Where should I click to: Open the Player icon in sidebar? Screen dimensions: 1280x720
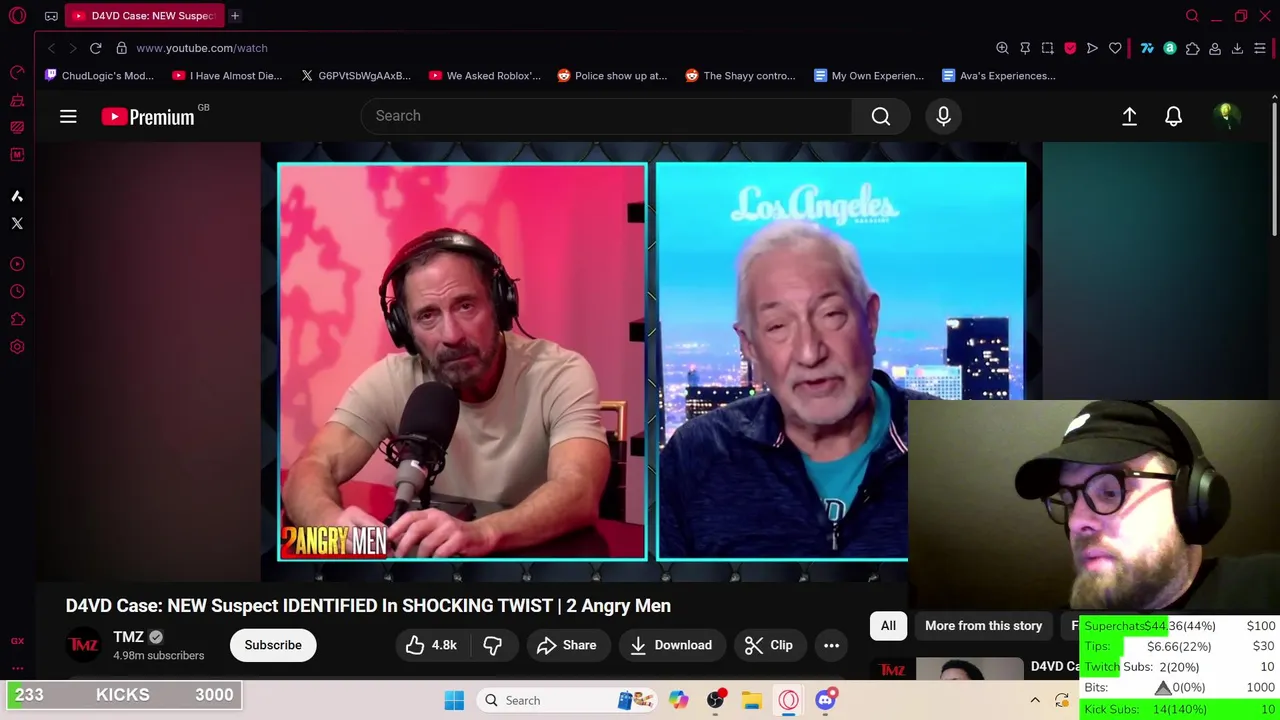(x=17, y=264)
